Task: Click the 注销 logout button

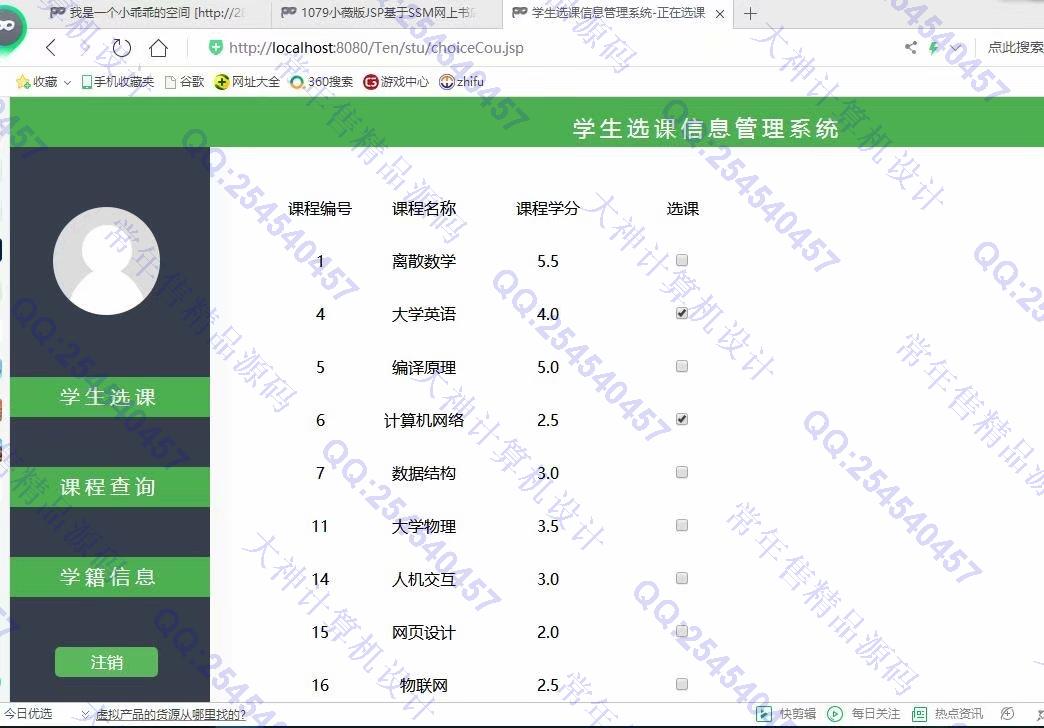Action: pyautogui.click(x=107, y=662)
